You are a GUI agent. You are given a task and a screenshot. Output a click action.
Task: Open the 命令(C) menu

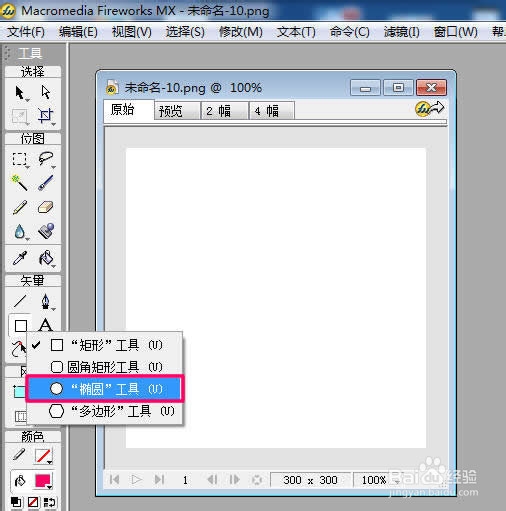pyautogui.click(x=350, y=32)
